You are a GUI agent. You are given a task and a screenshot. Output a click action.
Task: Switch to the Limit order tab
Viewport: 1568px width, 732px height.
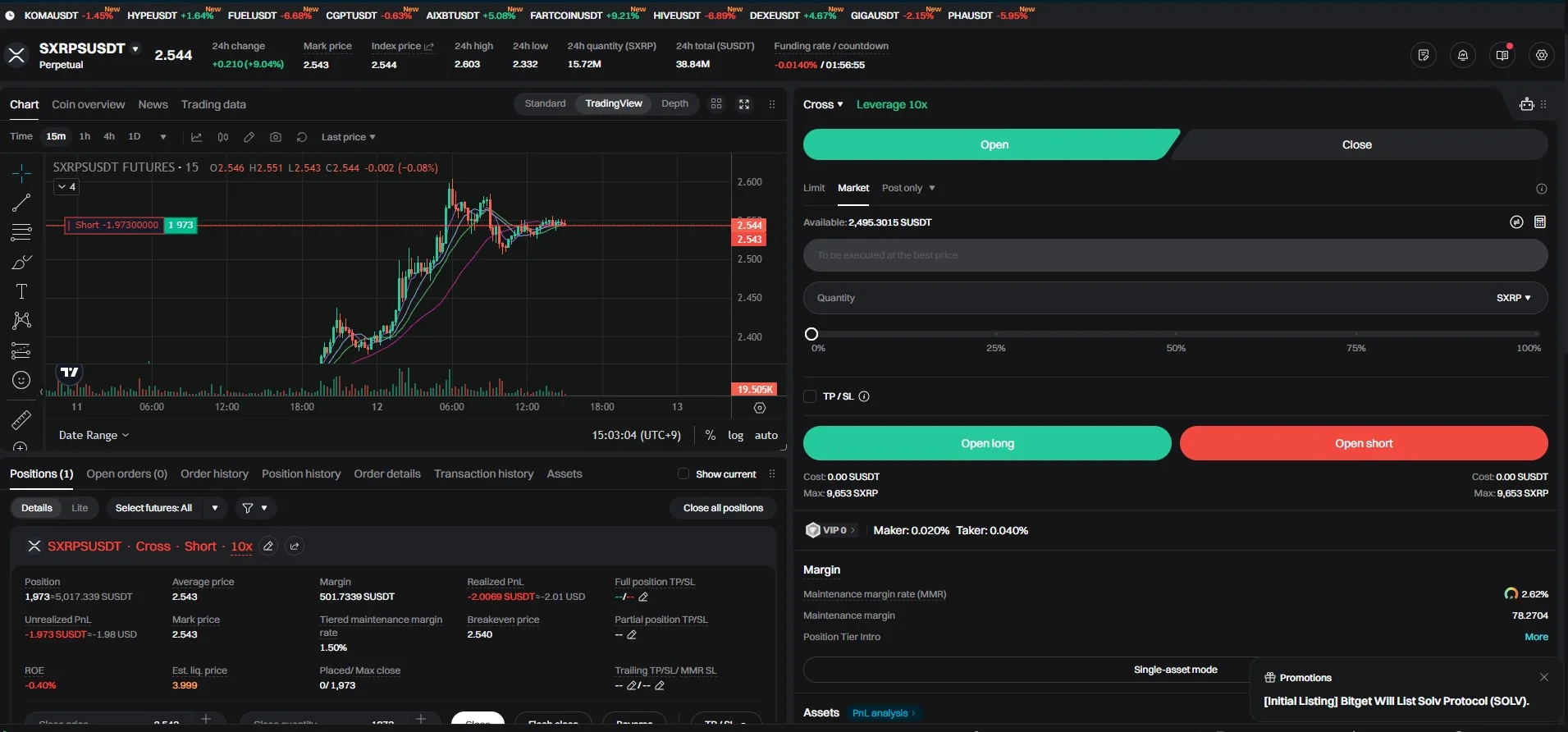[x=814, y=188]
